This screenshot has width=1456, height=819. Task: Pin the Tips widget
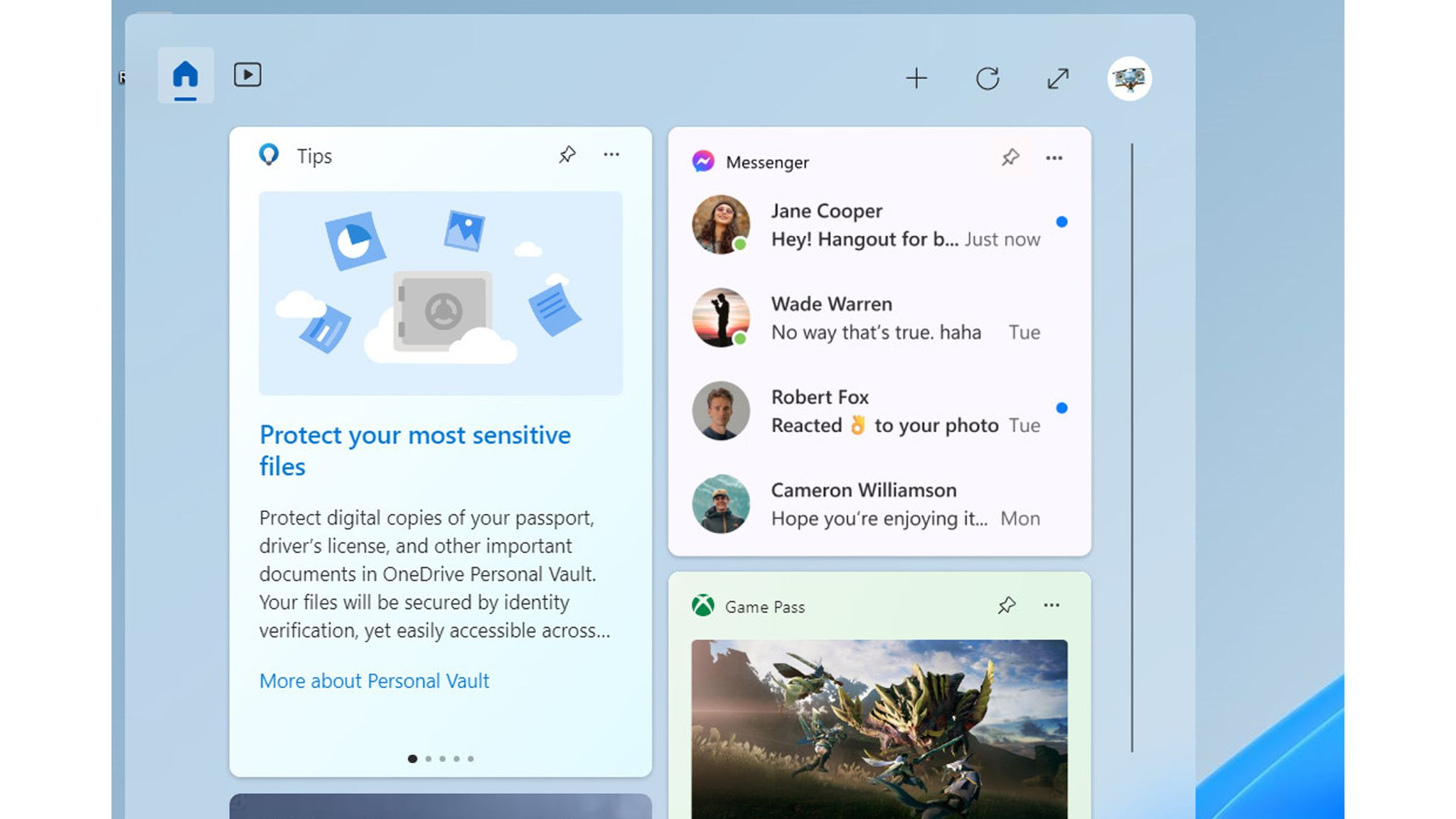[x=567, y=154]
